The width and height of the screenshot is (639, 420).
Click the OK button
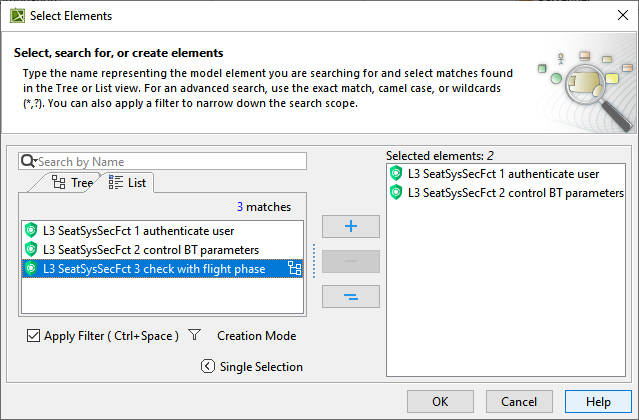439,401
